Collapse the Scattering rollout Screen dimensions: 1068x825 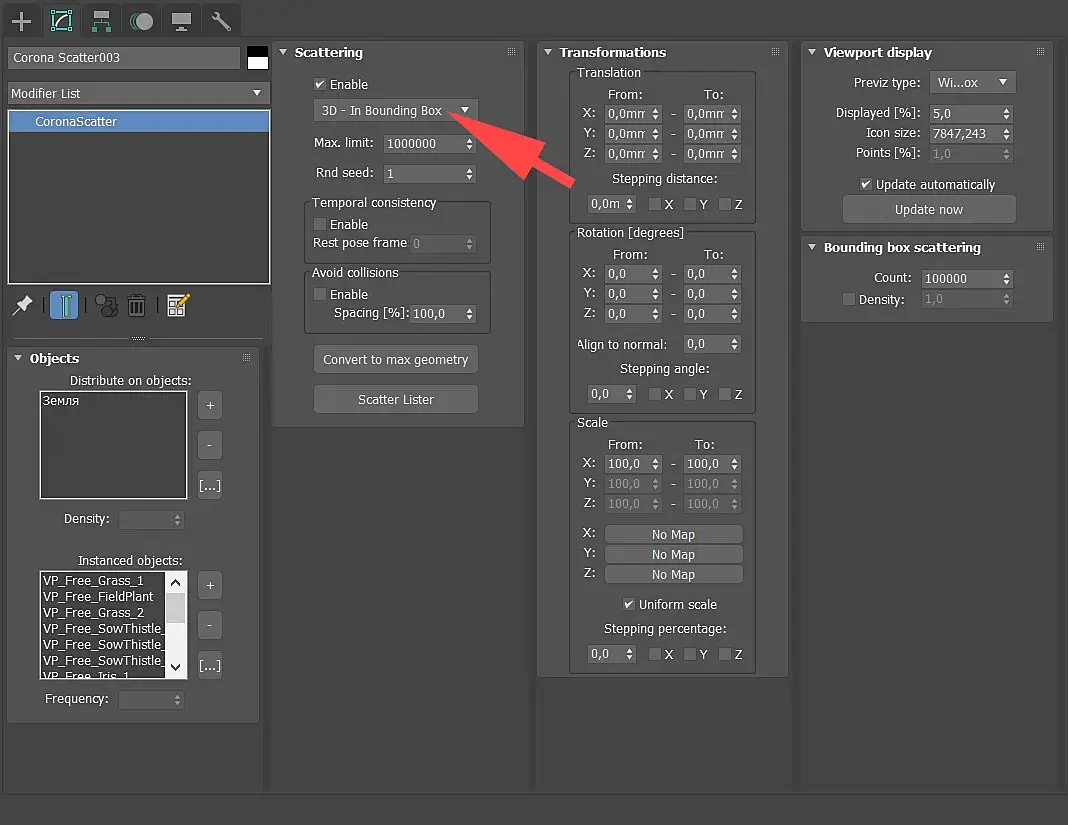(283, 52)
